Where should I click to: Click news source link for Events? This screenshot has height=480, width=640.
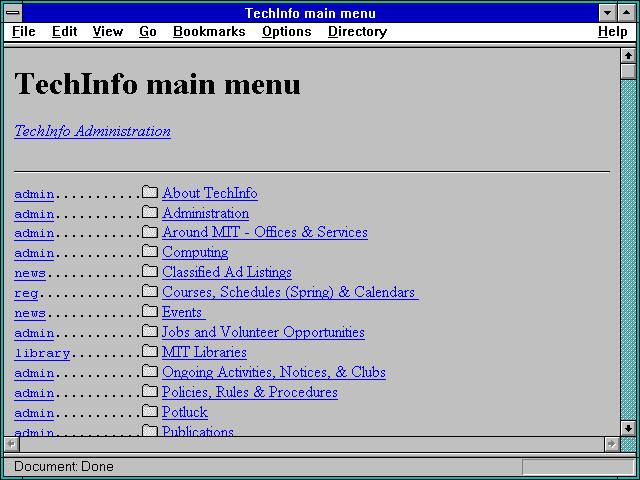30,314
